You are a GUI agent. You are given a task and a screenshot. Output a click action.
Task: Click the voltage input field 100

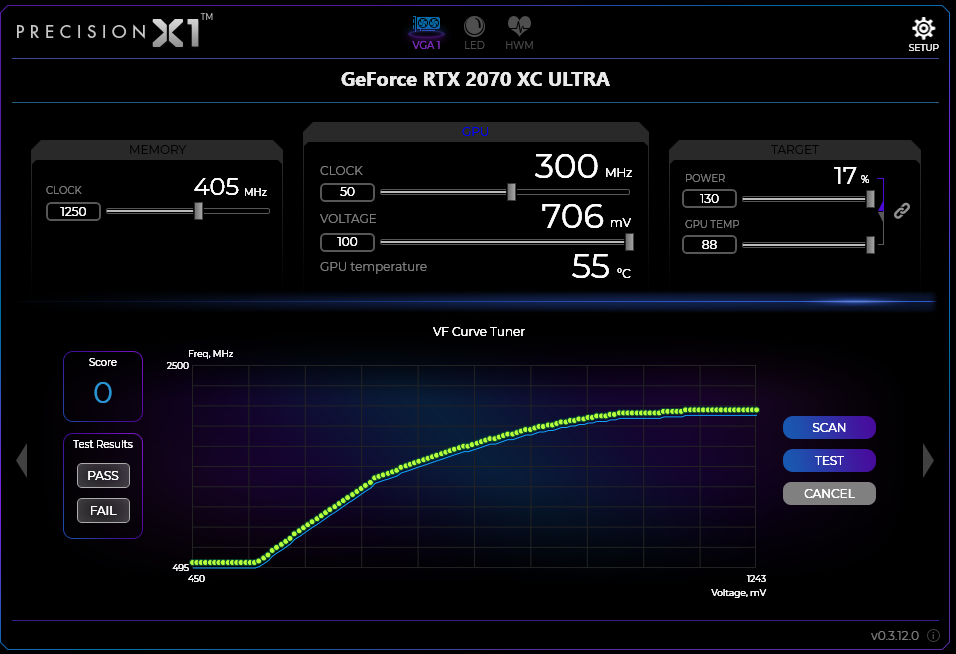click(x=347, y=242)
